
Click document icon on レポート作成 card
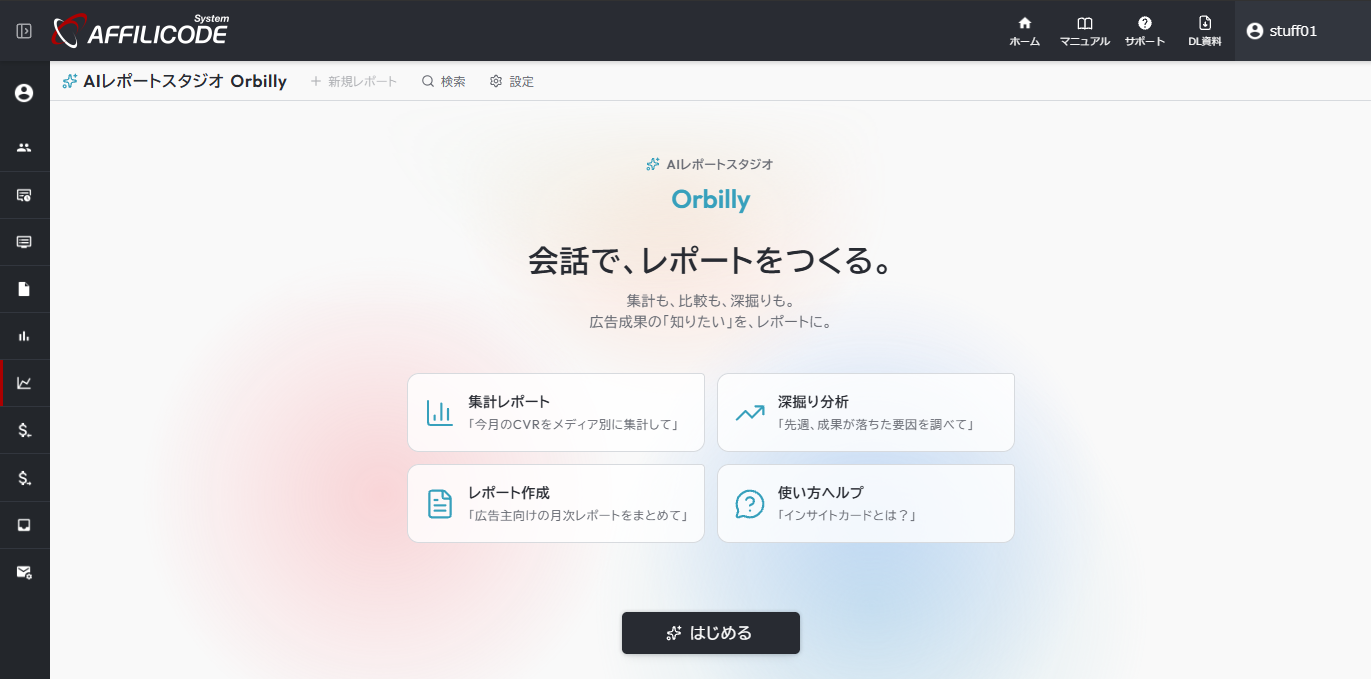pyautogui.click(x=440, y=503)
